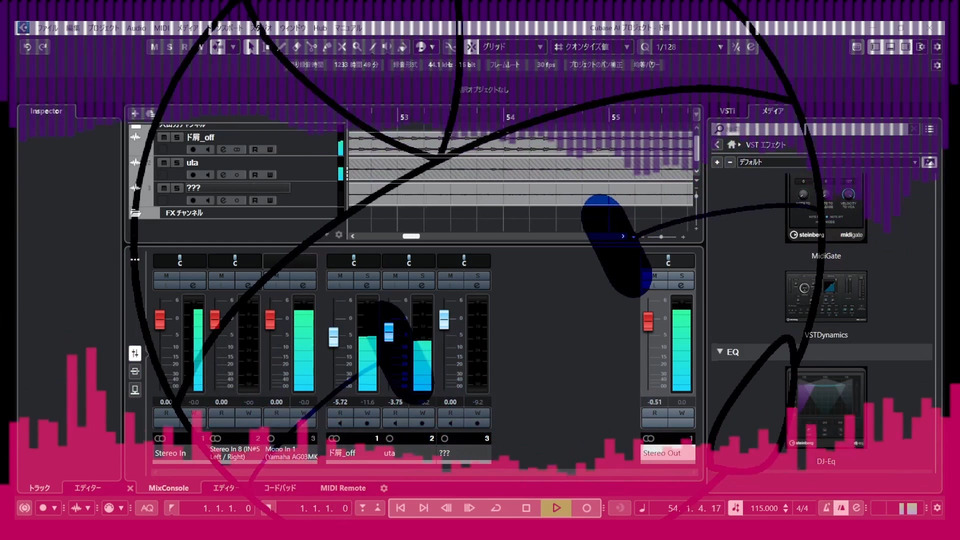Click Go to previous marker transport button

tap(400, 508)
